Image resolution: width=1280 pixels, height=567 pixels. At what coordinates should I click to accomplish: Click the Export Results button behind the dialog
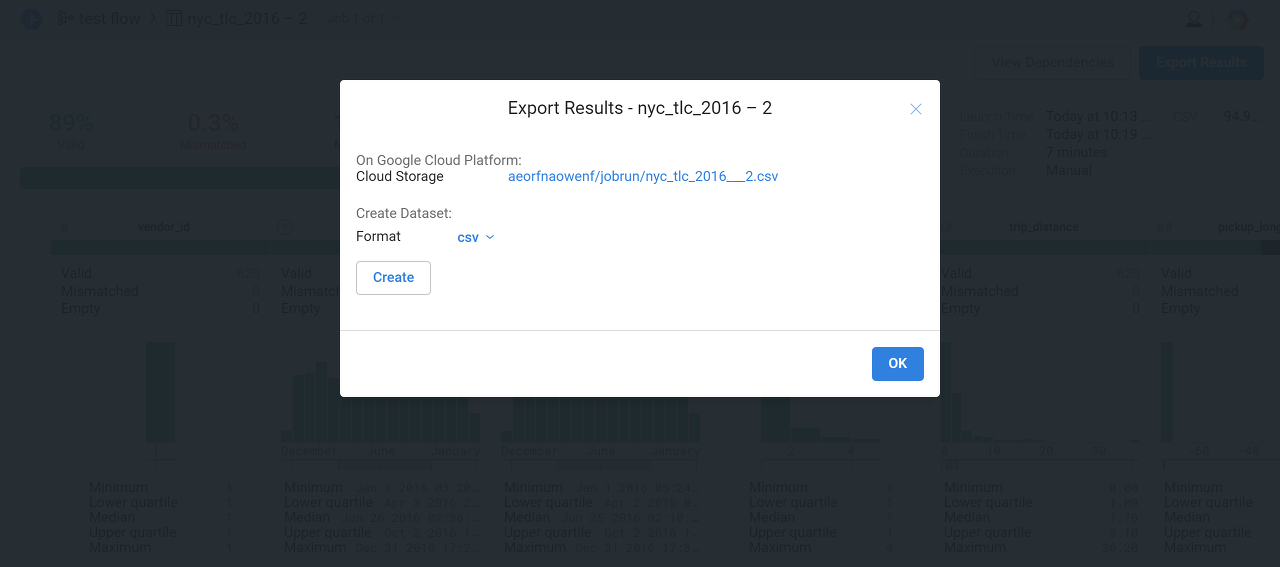1201,62
